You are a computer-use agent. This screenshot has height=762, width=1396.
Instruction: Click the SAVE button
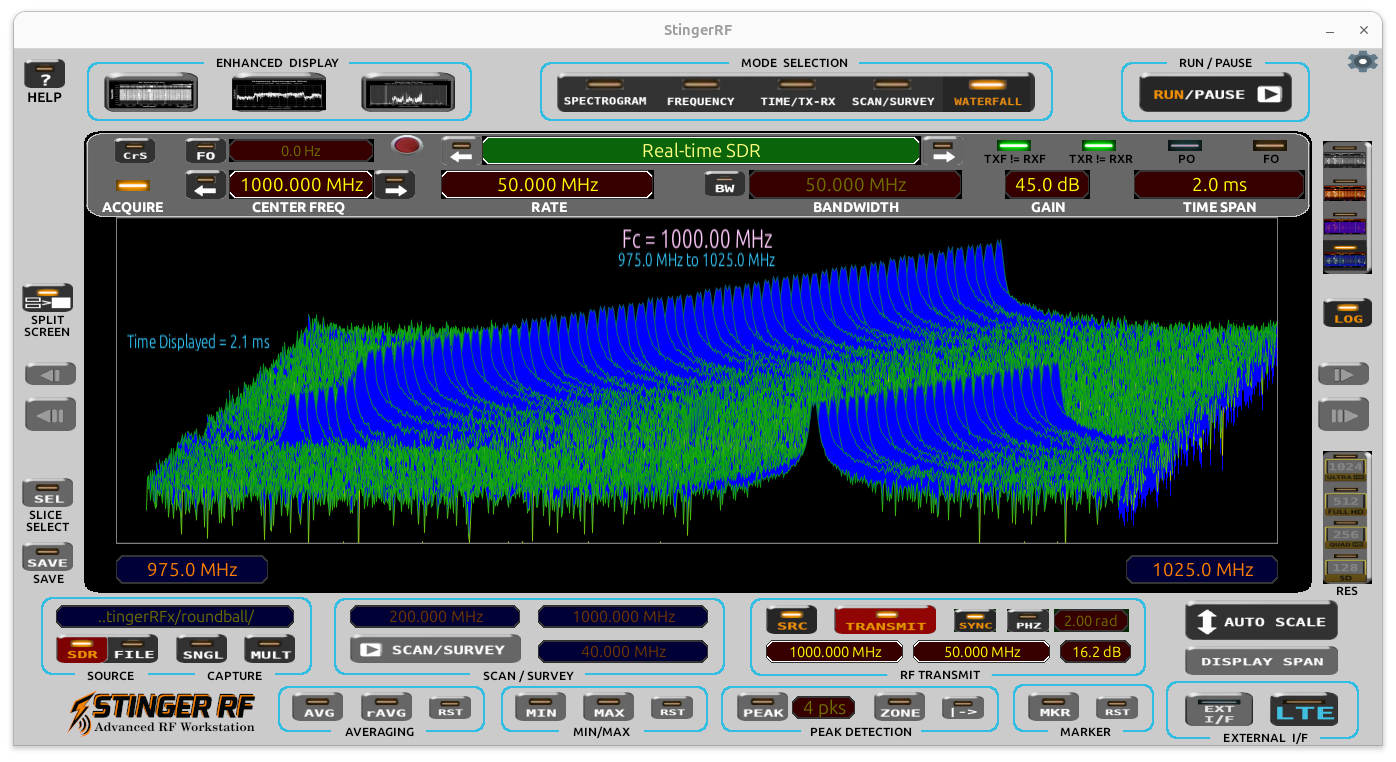point(48,559)
